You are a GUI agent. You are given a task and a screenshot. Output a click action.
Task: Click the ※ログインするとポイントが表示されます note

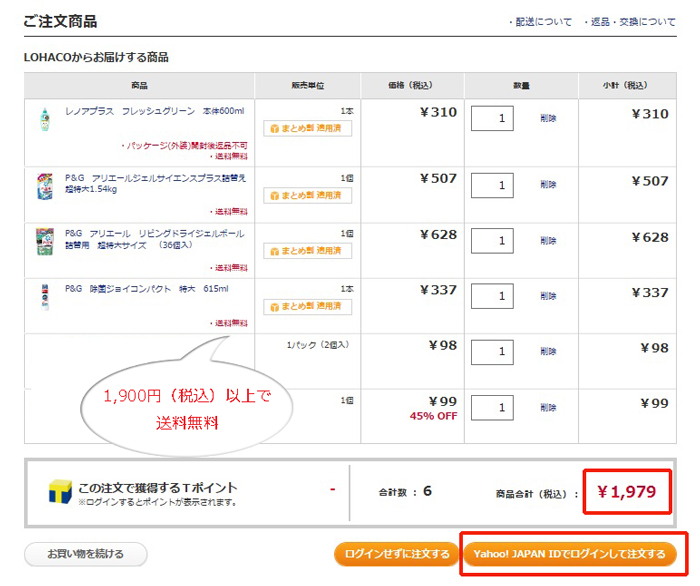pyautogui.click(x=157, y=503)
